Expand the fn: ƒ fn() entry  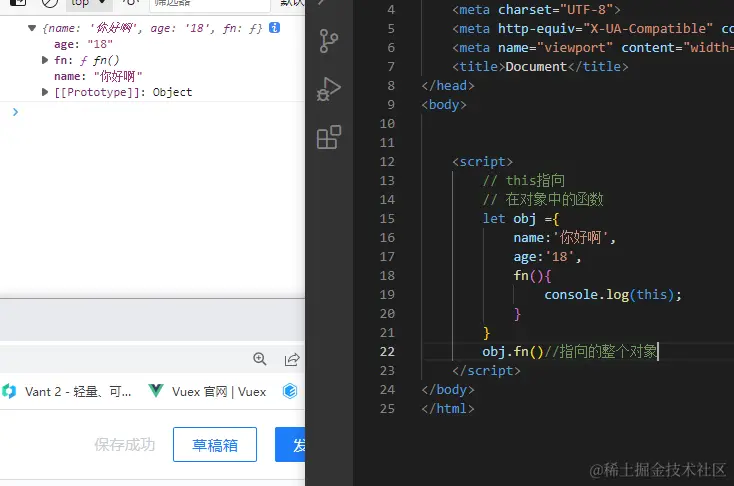[x=45, y=60]
